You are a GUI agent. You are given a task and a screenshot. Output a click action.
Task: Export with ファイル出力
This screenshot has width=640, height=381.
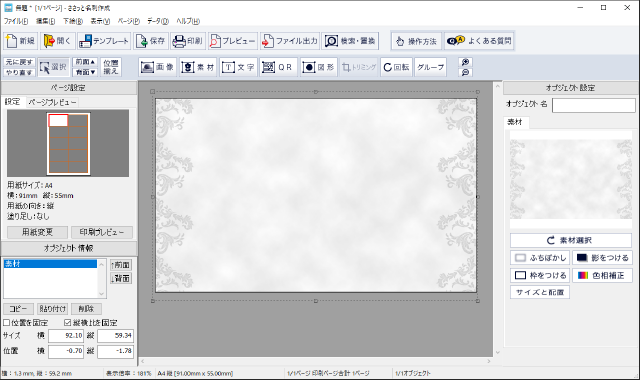(290, 41)
